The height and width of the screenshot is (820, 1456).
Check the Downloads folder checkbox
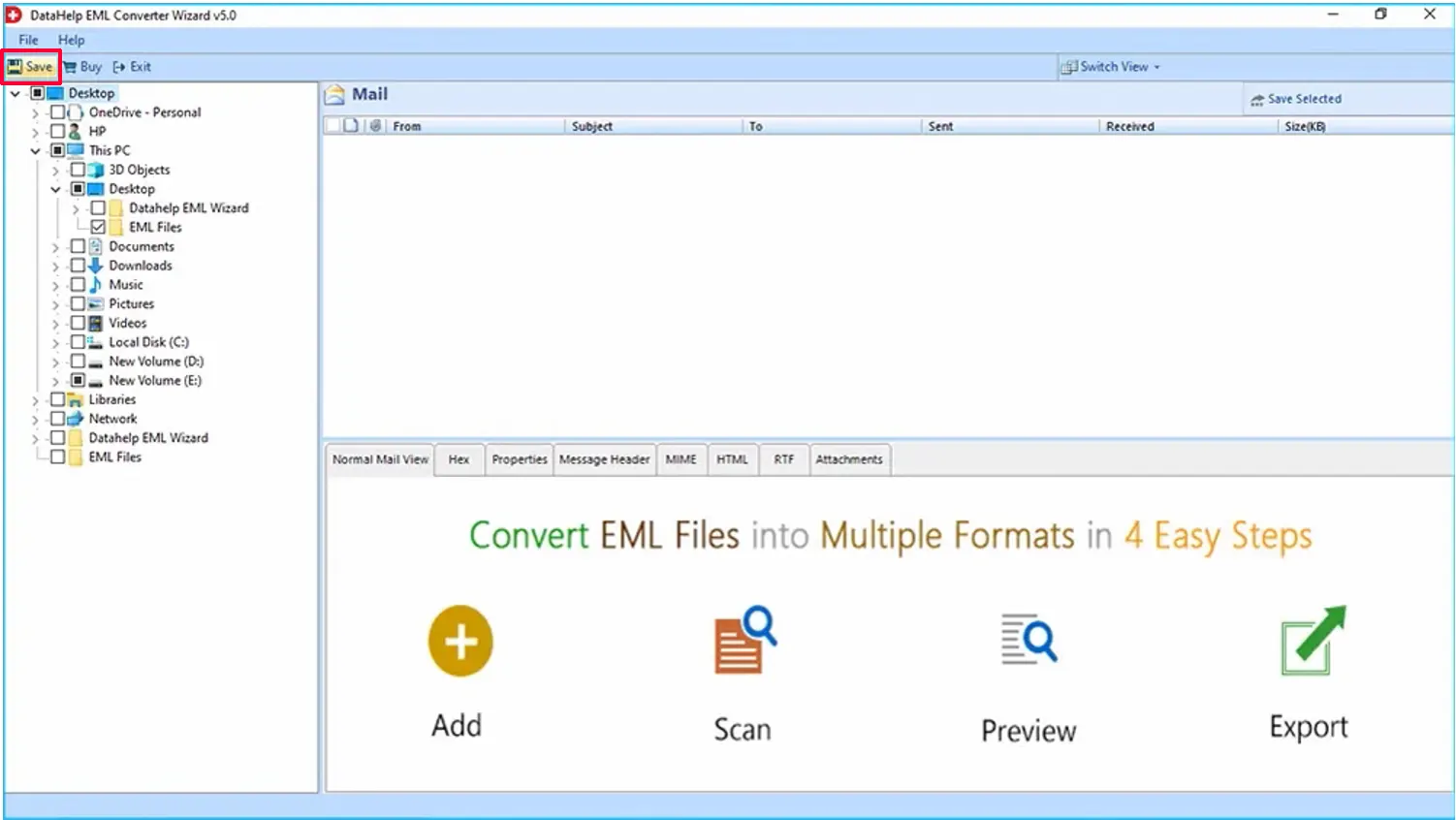tap(78, 266)
